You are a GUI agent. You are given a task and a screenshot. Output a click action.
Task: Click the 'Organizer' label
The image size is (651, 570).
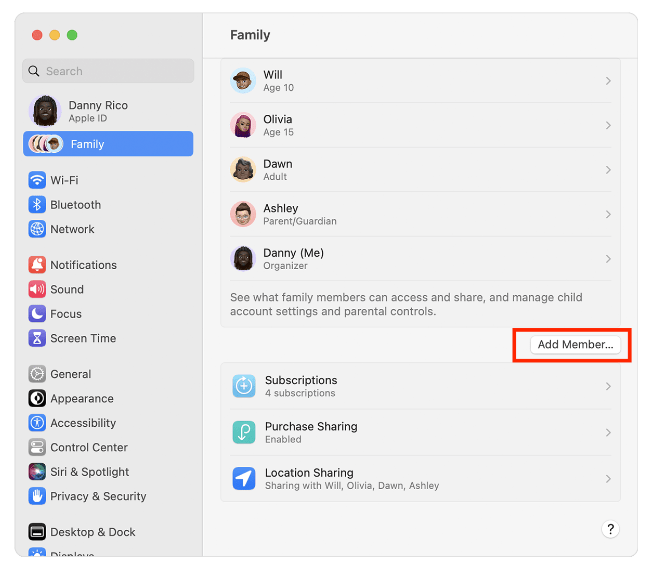(285, 266)
